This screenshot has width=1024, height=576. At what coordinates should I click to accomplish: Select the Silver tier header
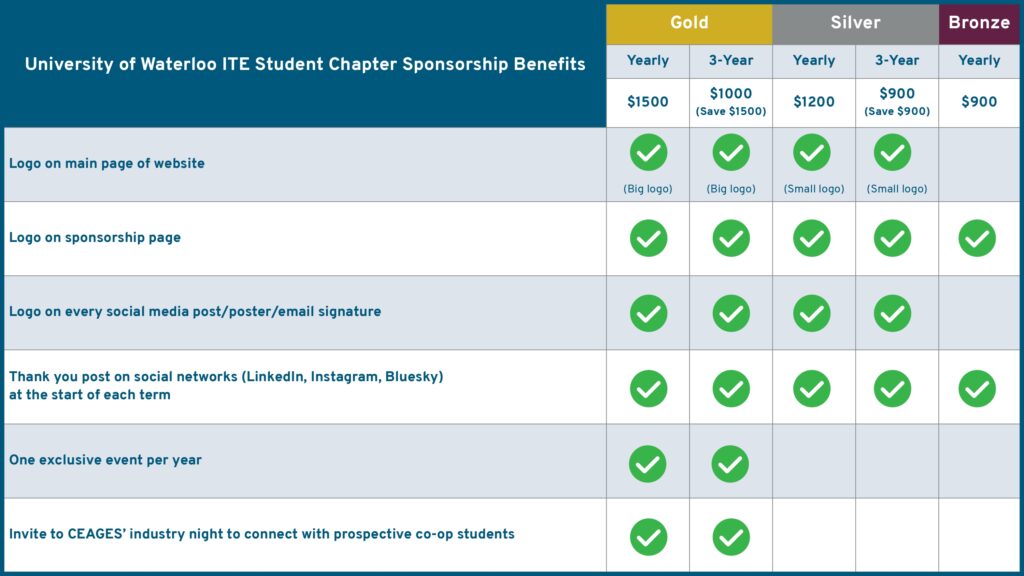click(855, 23)
